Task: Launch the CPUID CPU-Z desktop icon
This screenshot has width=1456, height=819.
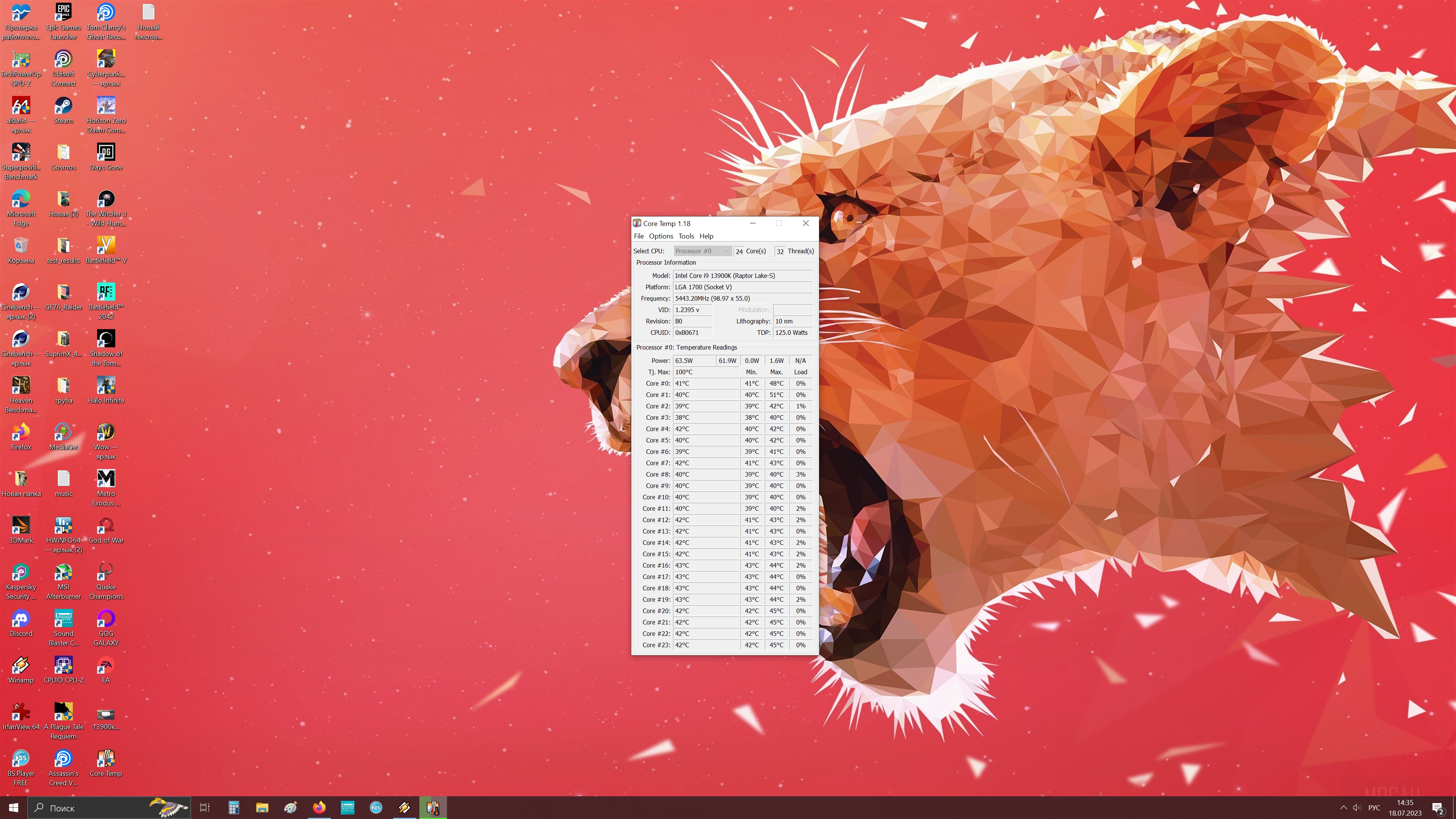Action: click(63, 666)
